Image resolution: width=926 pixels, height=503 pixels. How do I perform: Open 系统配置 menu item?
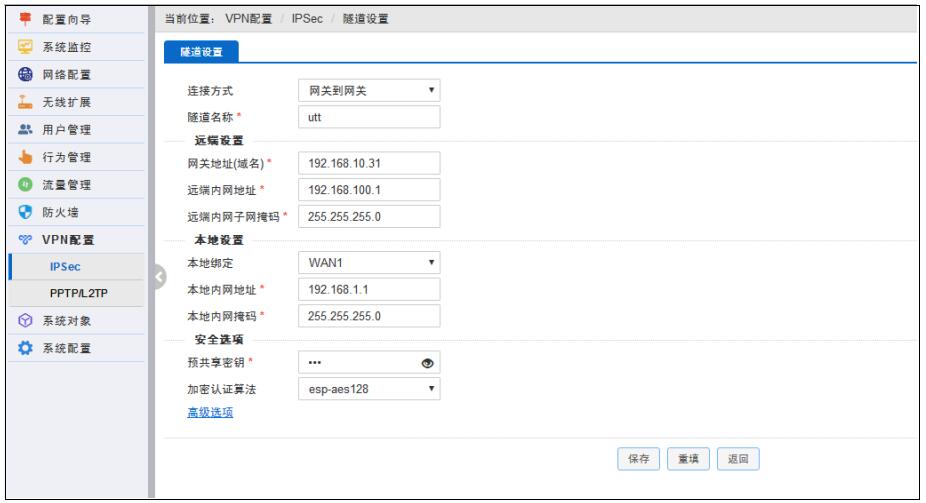[76, 348]
